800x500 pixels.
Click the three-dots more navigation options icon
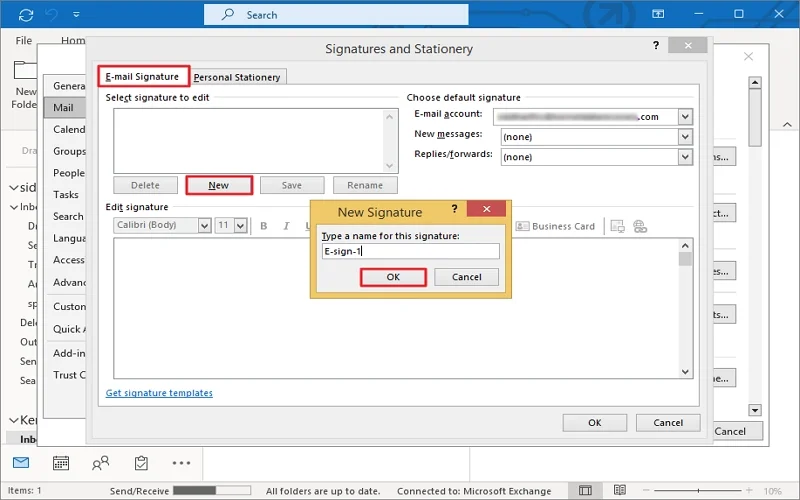pyautogui.click(x=181, y=463)
